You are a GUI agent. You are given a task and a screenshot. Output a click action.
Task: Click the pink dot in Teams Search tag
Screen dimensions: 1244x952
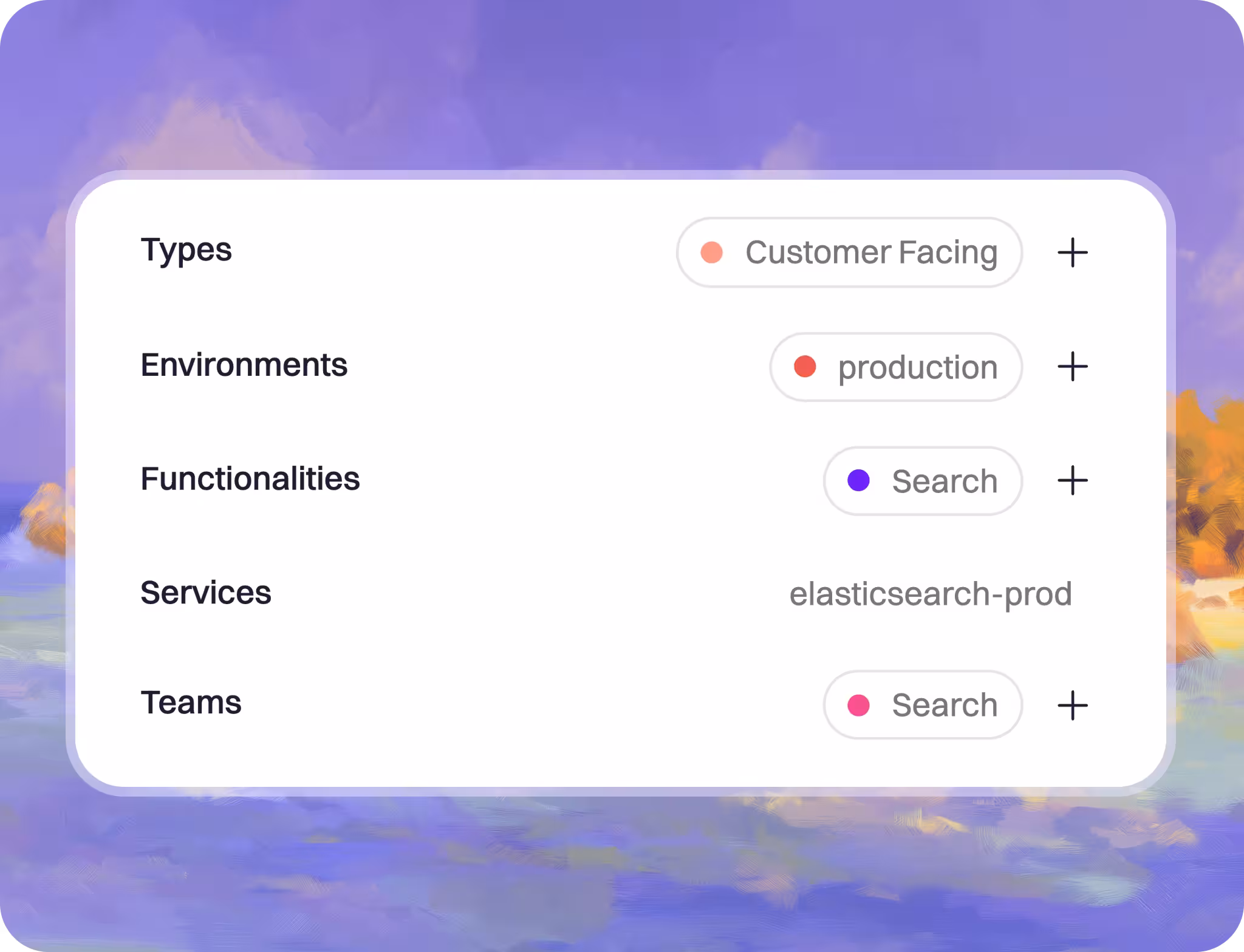pos(858,705)
